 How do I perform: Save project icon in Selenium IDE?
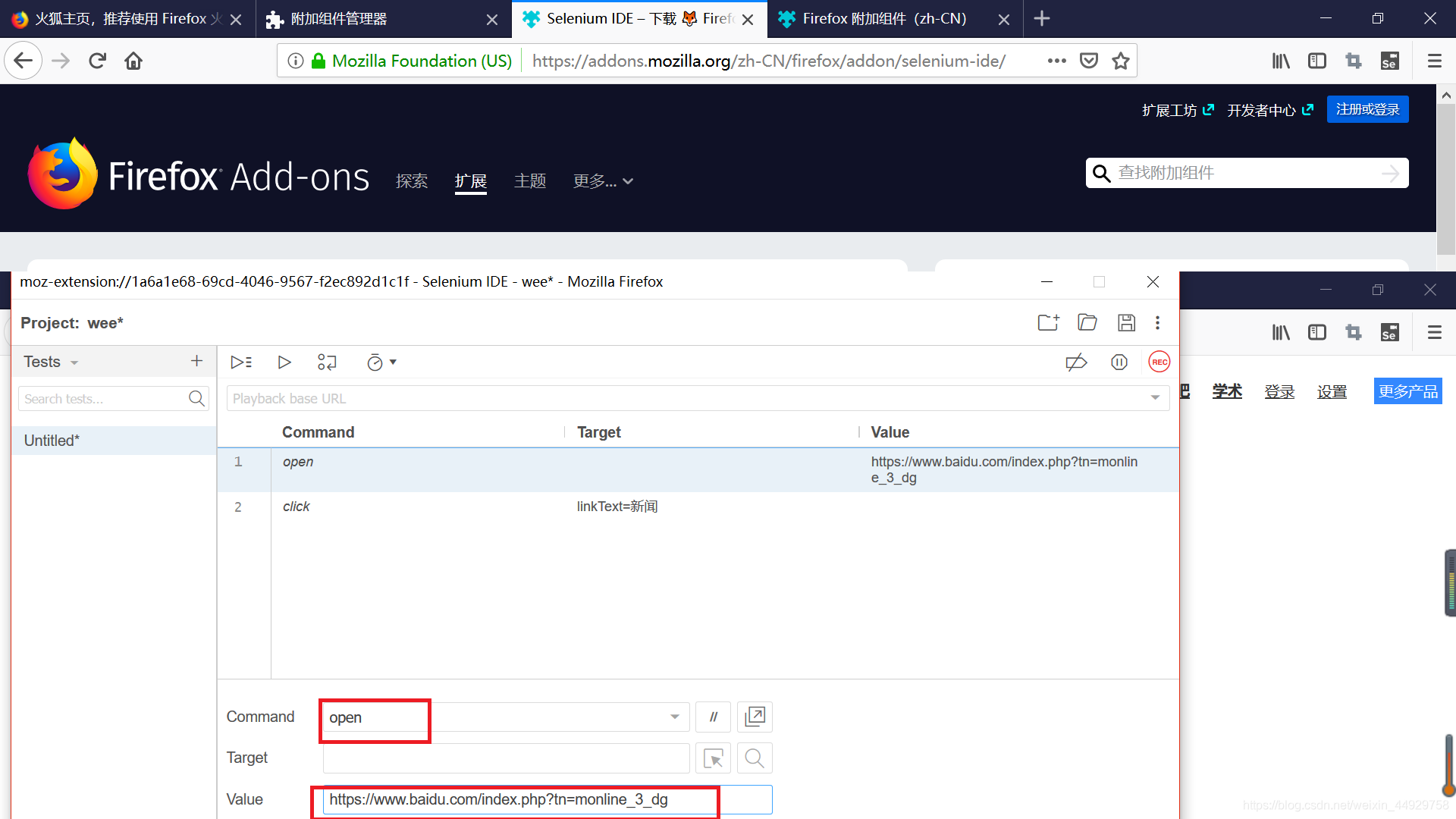click(1126, 322)
